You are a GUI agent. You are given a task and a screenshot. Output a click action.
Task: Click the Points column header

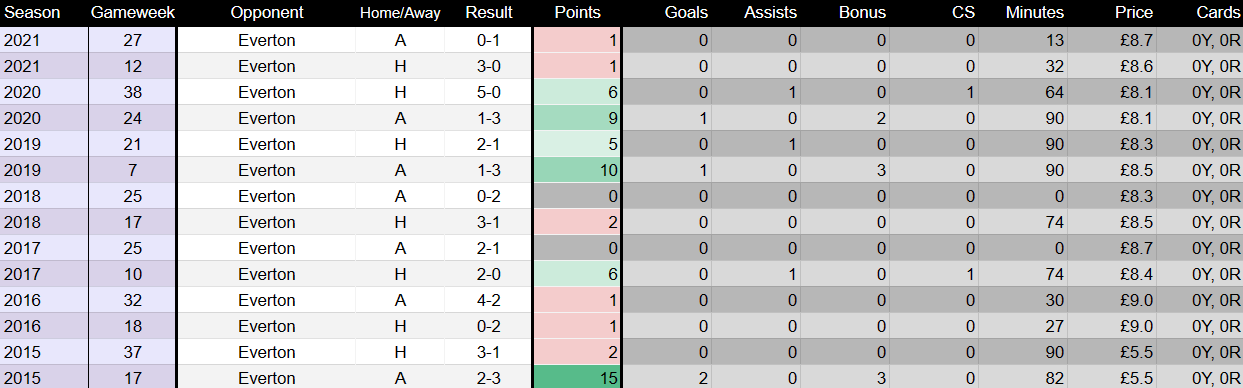(x=578, y=13)
